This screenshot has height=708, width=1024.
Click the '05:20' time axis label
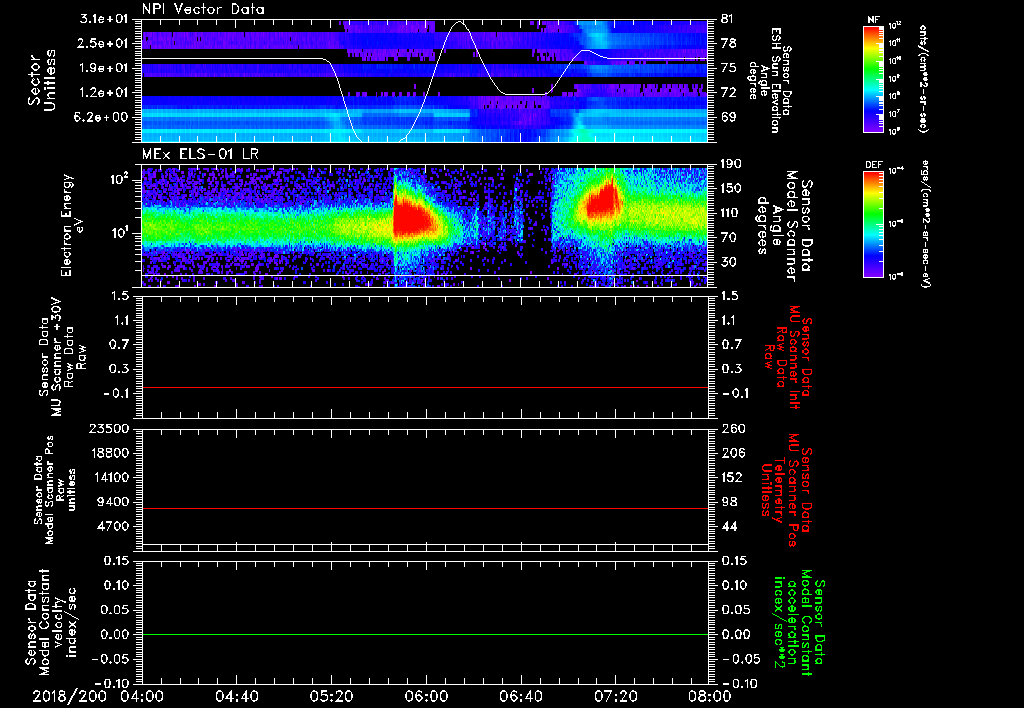click(332, 696)
